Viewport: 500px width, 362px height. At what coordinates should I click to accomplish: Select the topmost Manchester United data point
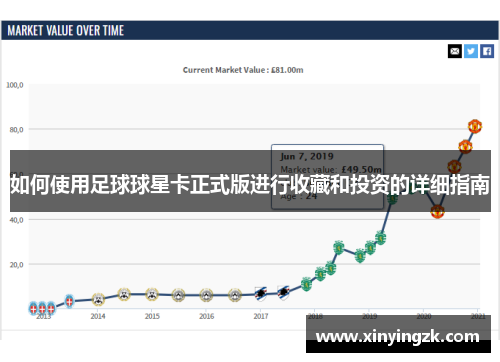[475, 126]
